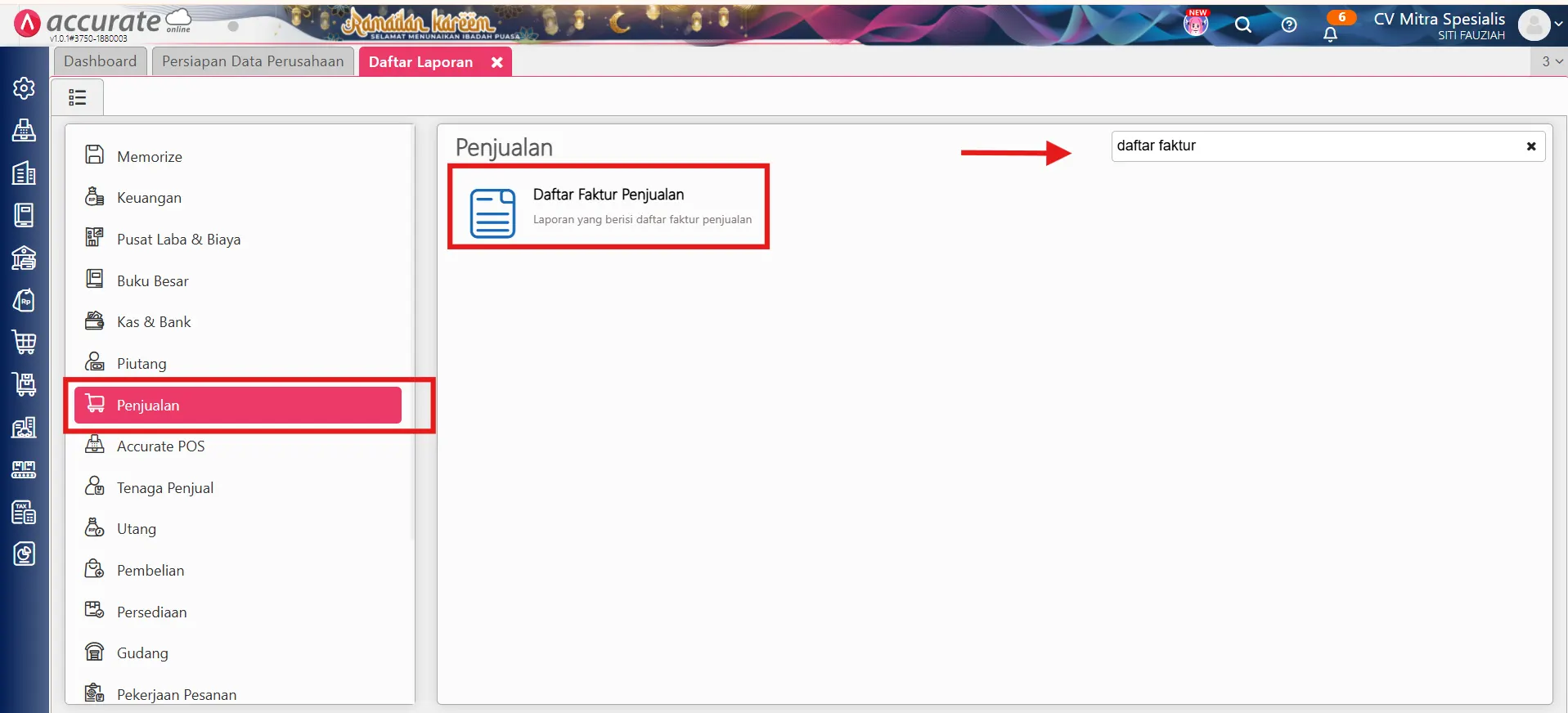
Task: Switch to Persiapan Data Perusahaan tab
Action: [x=253, y=61]
